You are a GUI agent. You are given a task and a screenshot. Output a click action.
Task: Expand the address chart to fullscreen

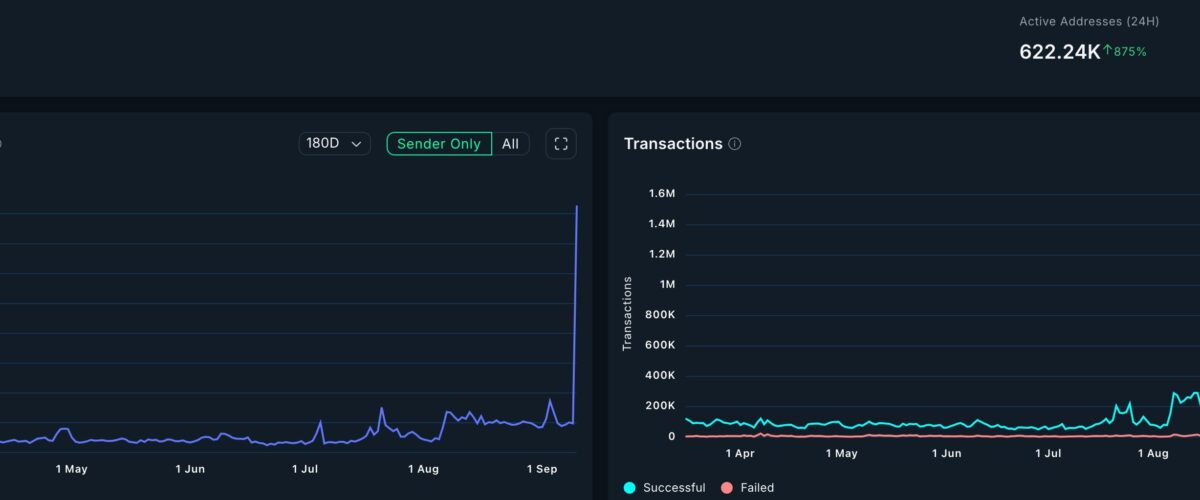561,143
